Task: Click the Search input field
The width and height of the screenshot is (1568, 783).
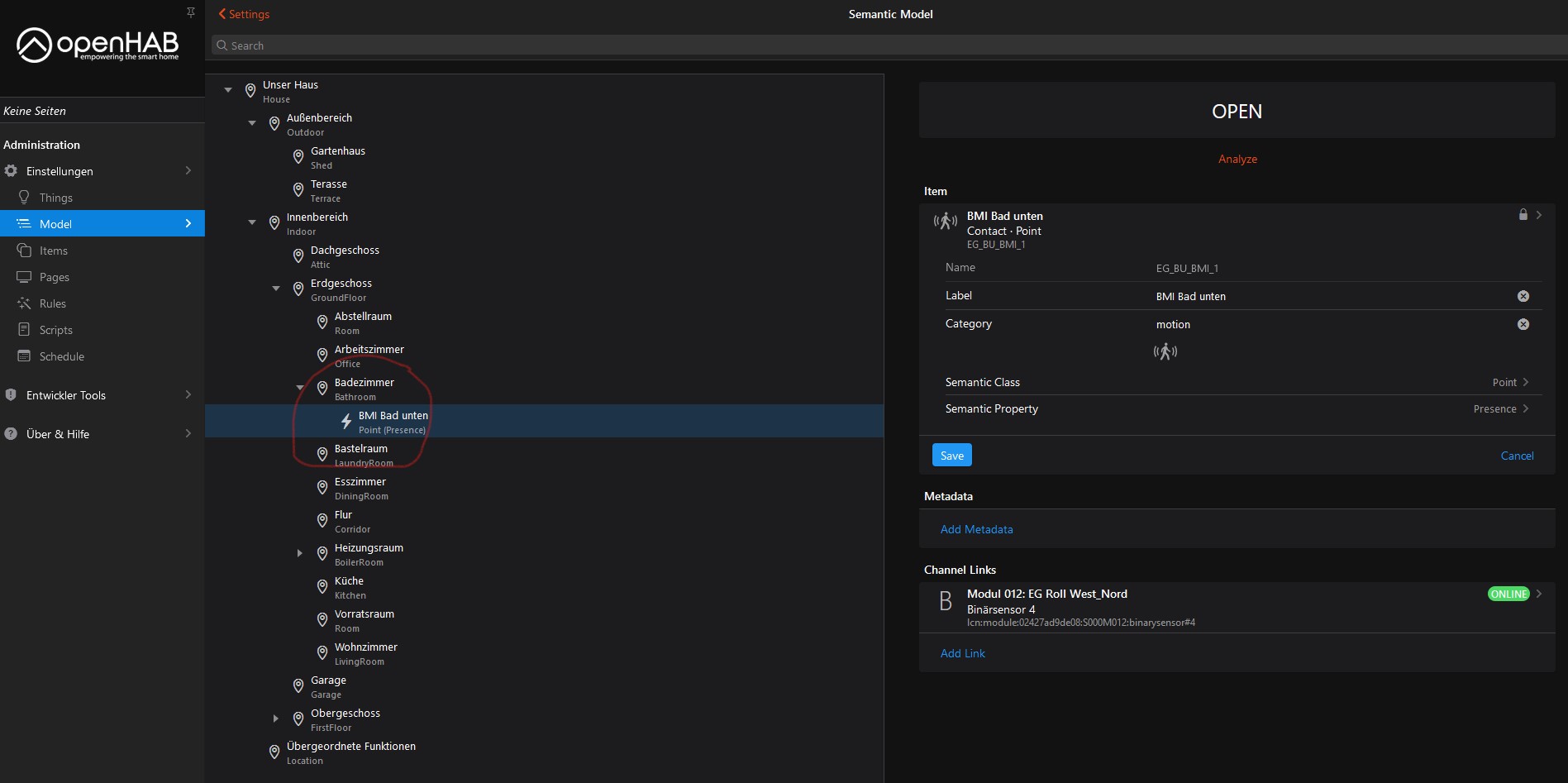Action: click(889, 45)
